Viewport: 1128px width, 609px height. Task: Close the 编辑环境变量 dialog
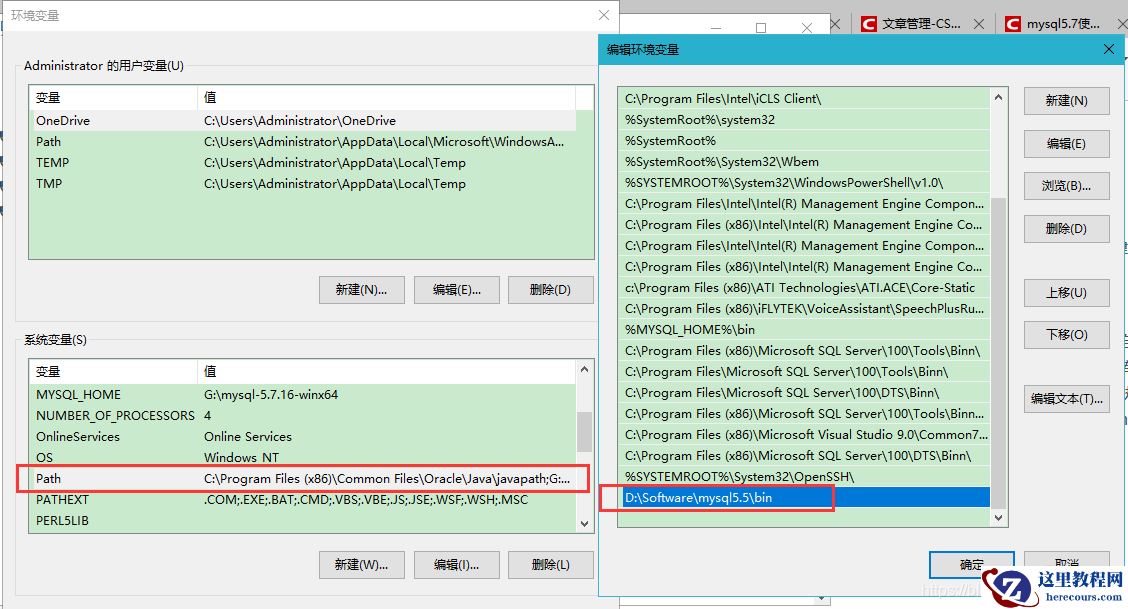(1109, 49)
